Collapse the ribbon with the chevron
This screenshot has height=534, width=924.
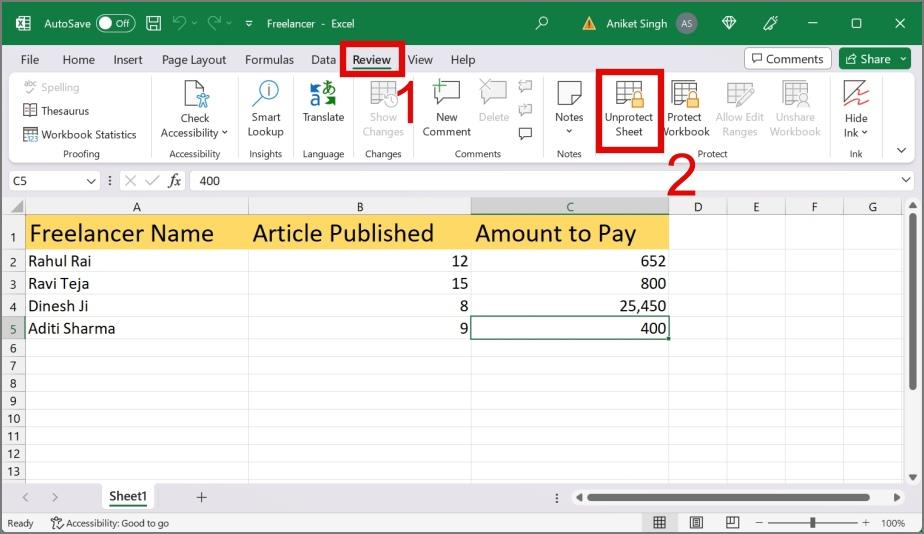(901, 150)
